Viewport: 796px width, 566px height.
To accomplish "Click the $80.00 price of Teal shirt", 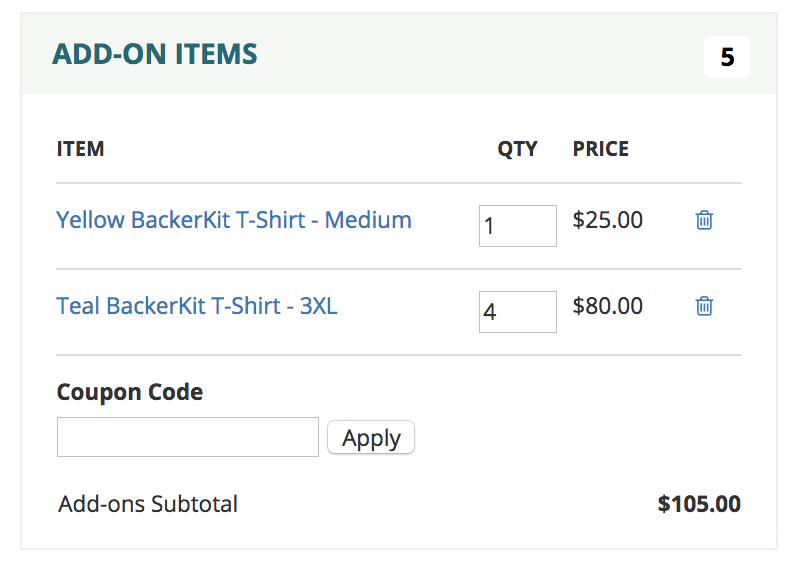I will pyautogui.click(x=608, y=306).
